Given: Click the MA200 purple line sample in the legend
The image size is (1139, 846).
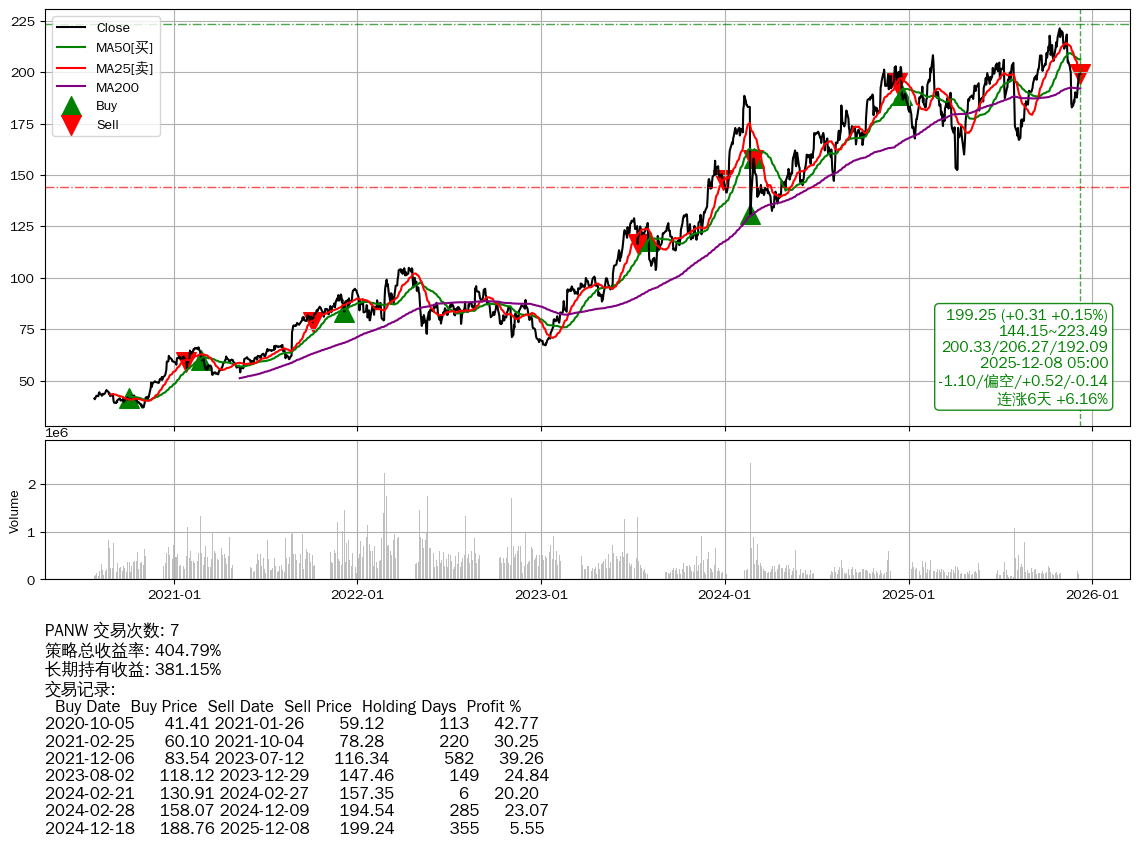Looking at the screenshot, I should coord(71,88).
